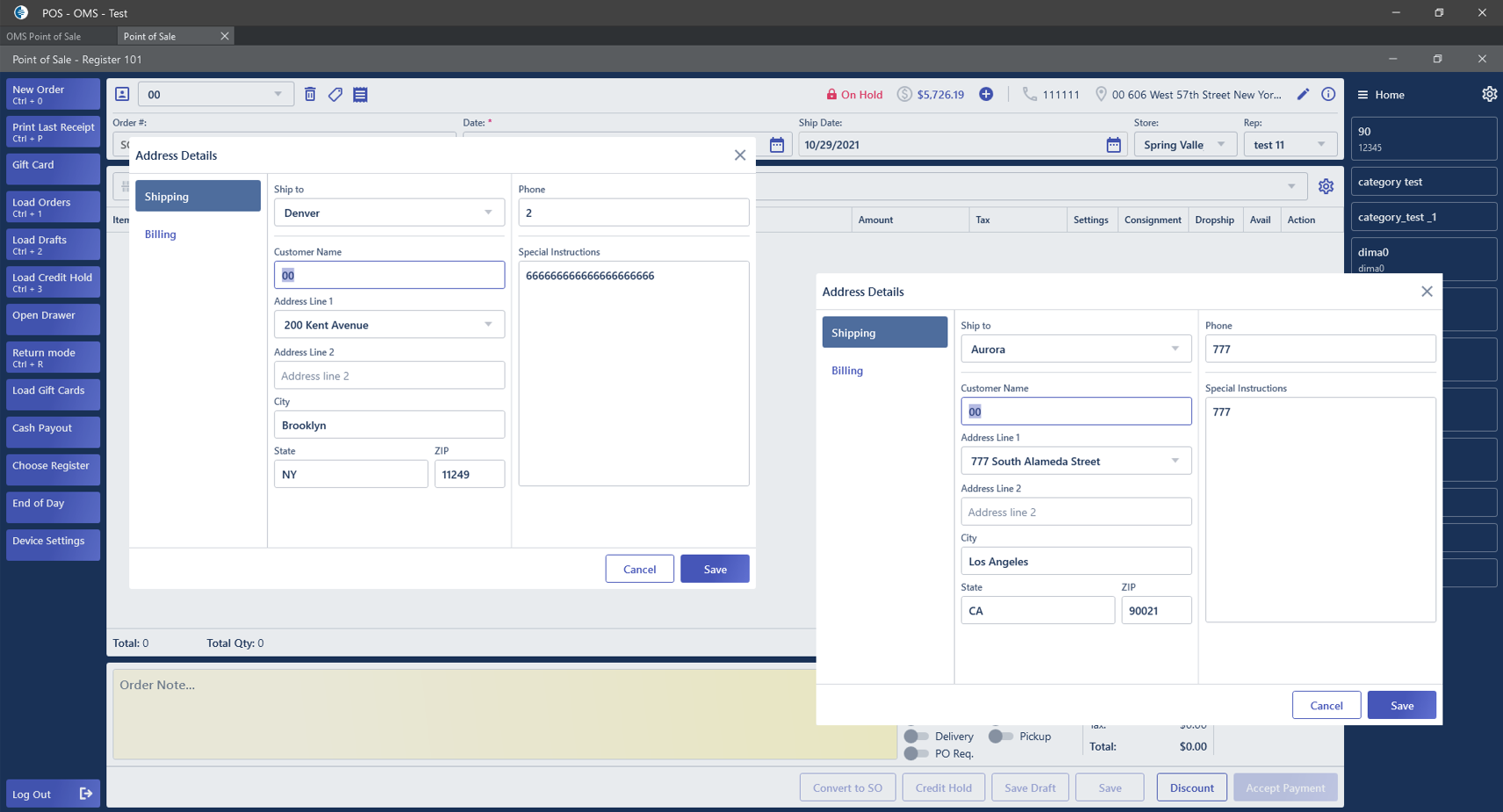Click the End of Day button
Viewport: 1503px width, 812px height.
(53, 507)
